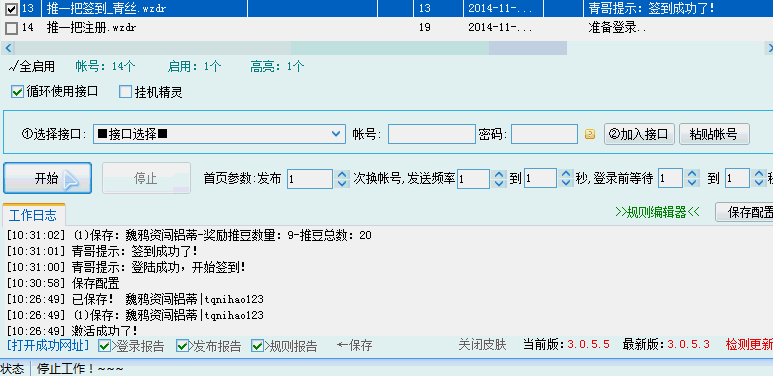Viewport: 773px width, 376px height.
Task: Click the 高亮: 1个 counter text
Action: [277, 67]
